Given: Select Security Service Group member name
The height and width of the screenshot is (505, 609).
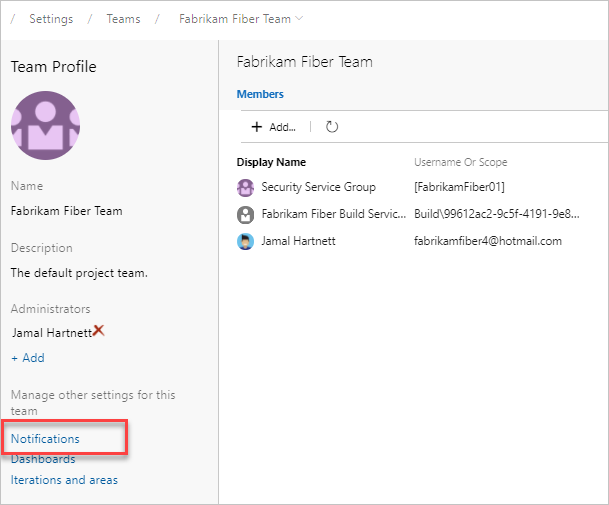Looking at the screenshot, I should [318, 187].
